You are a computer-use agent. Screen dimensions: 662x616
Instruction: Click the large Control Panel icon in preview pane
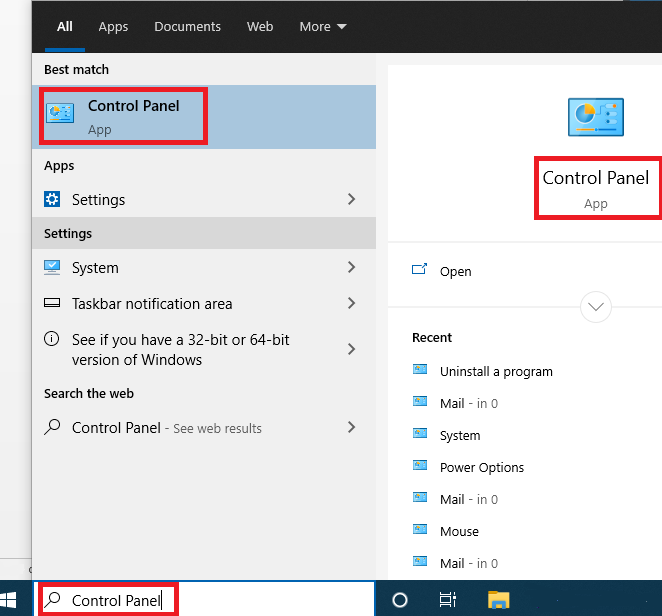[x=596, y=117]
